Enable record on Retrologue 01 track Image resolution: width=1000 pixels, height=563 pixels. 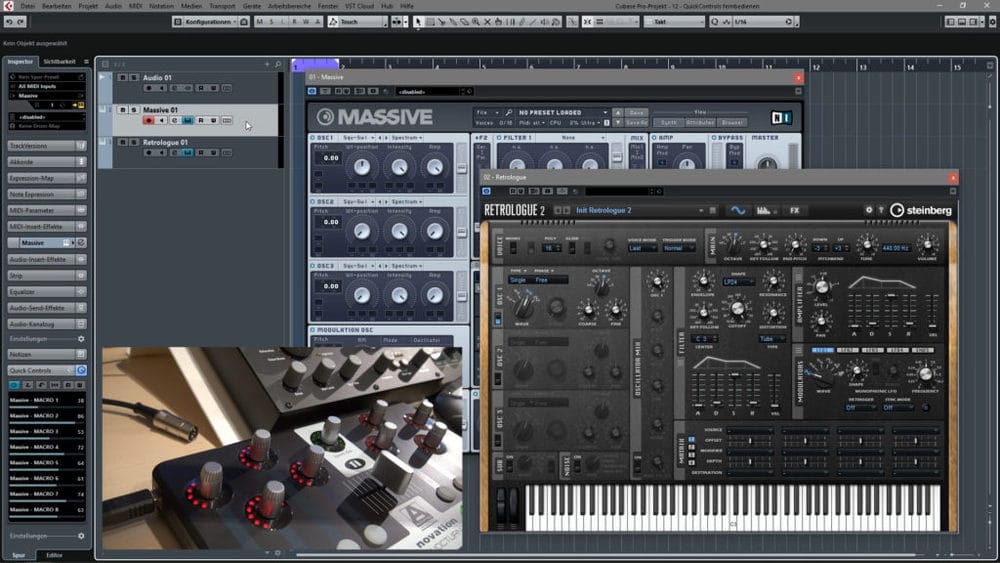[x=149, y=153]
